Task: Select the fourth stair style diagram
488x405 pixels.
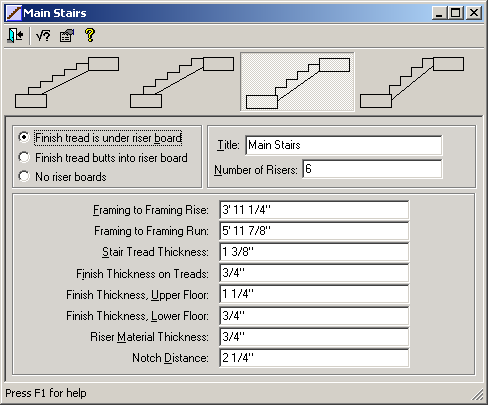Action: (x=412, y=82)
